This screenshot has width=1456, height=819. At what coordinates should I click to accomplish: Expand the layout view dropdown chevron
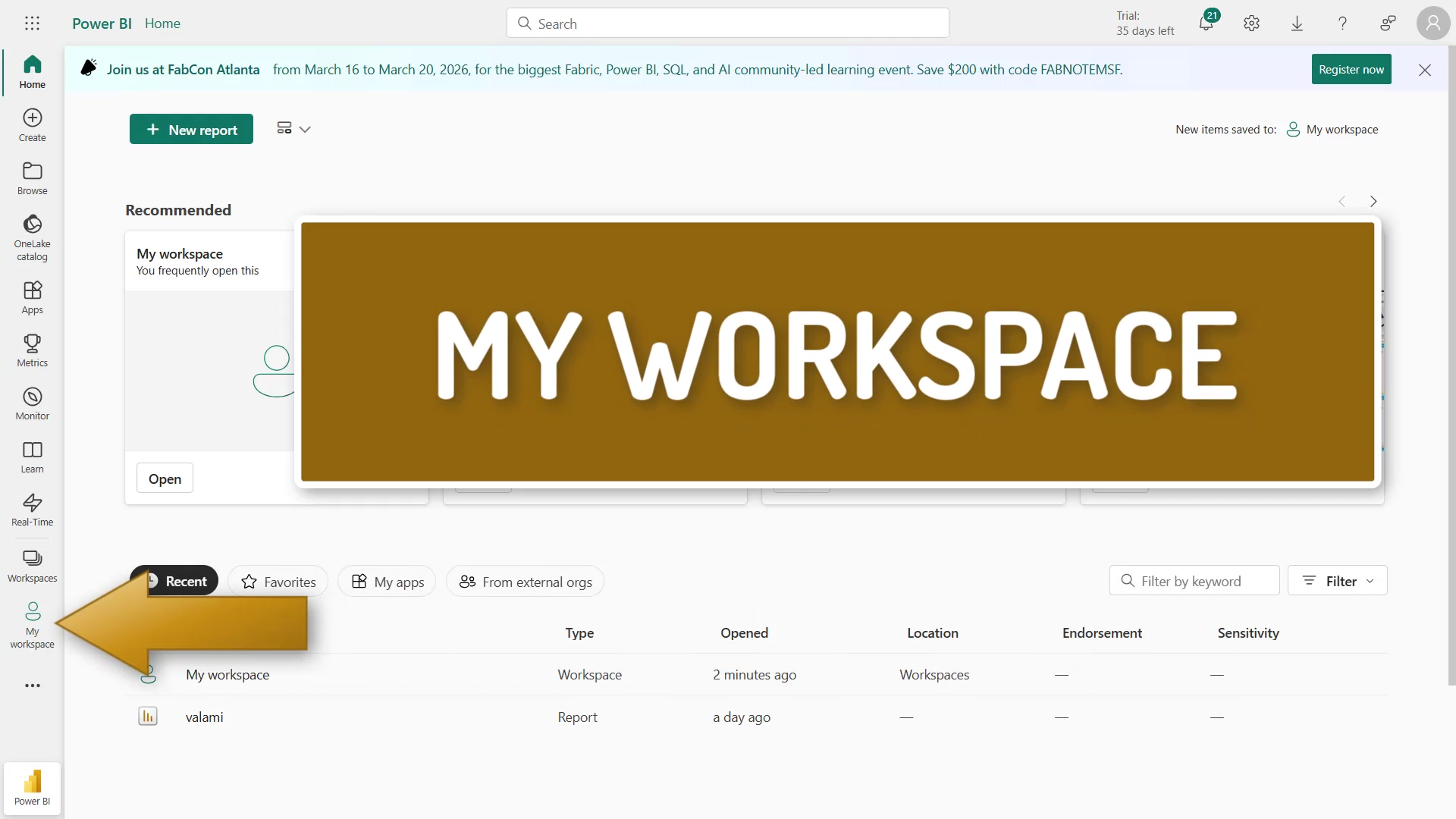305,130
